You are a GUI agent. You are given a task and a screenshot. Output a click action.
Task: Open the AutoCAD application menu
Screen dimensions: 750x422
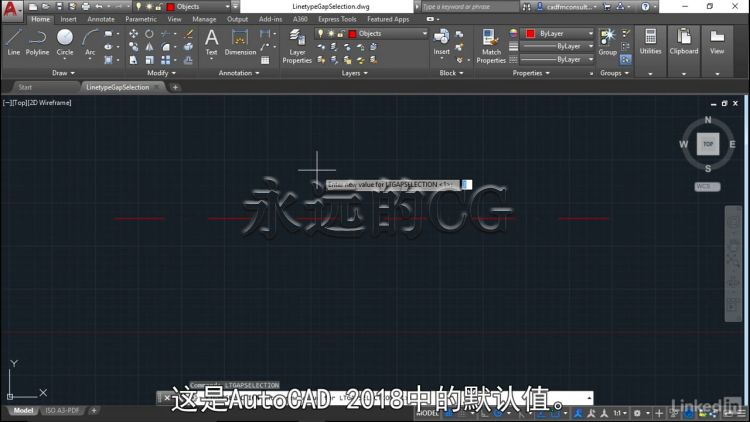point(11,10)
